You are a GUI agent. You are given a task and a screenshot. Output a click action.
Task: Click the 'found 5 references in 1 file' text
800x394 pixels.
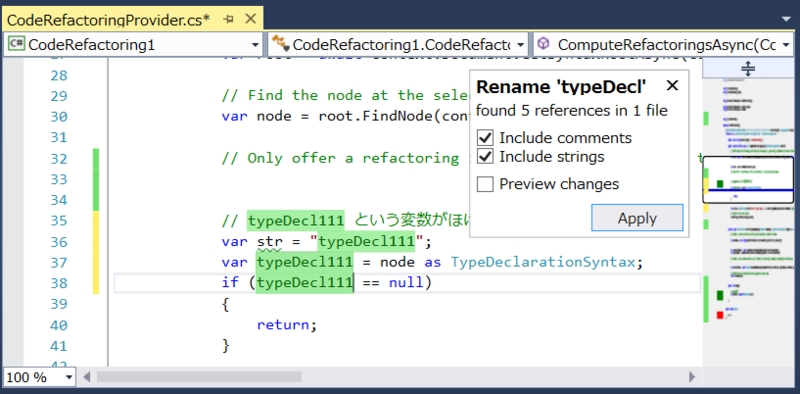(x=571, y=110)
